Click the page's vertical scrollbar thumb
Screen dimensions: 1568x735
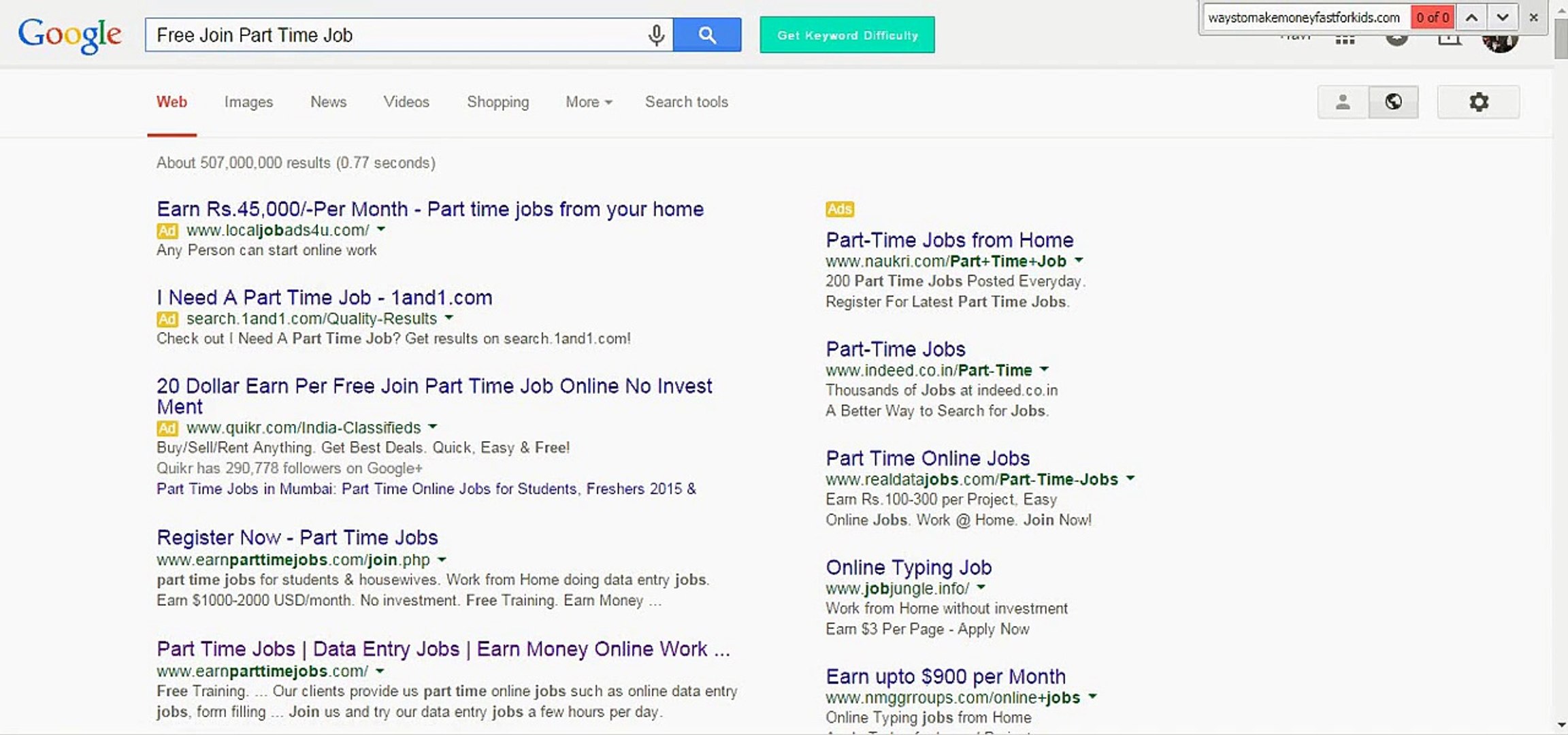1561,37
